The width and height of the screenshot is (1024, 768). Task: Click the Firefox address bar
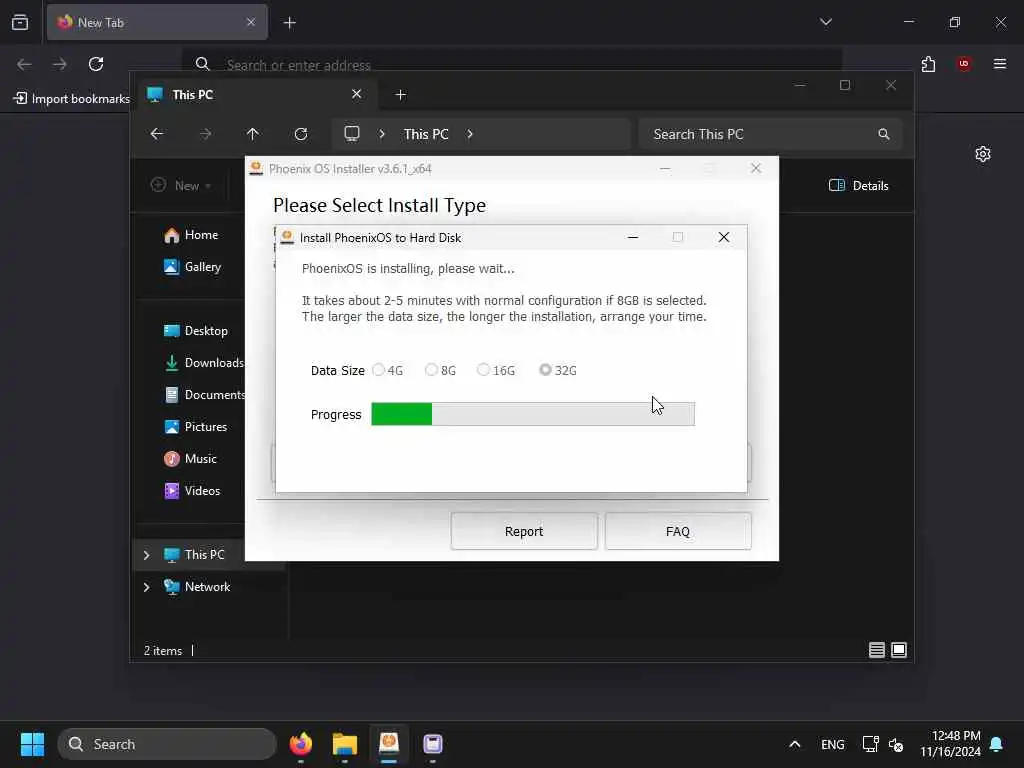pyautogui.click(x=512, y=64)
